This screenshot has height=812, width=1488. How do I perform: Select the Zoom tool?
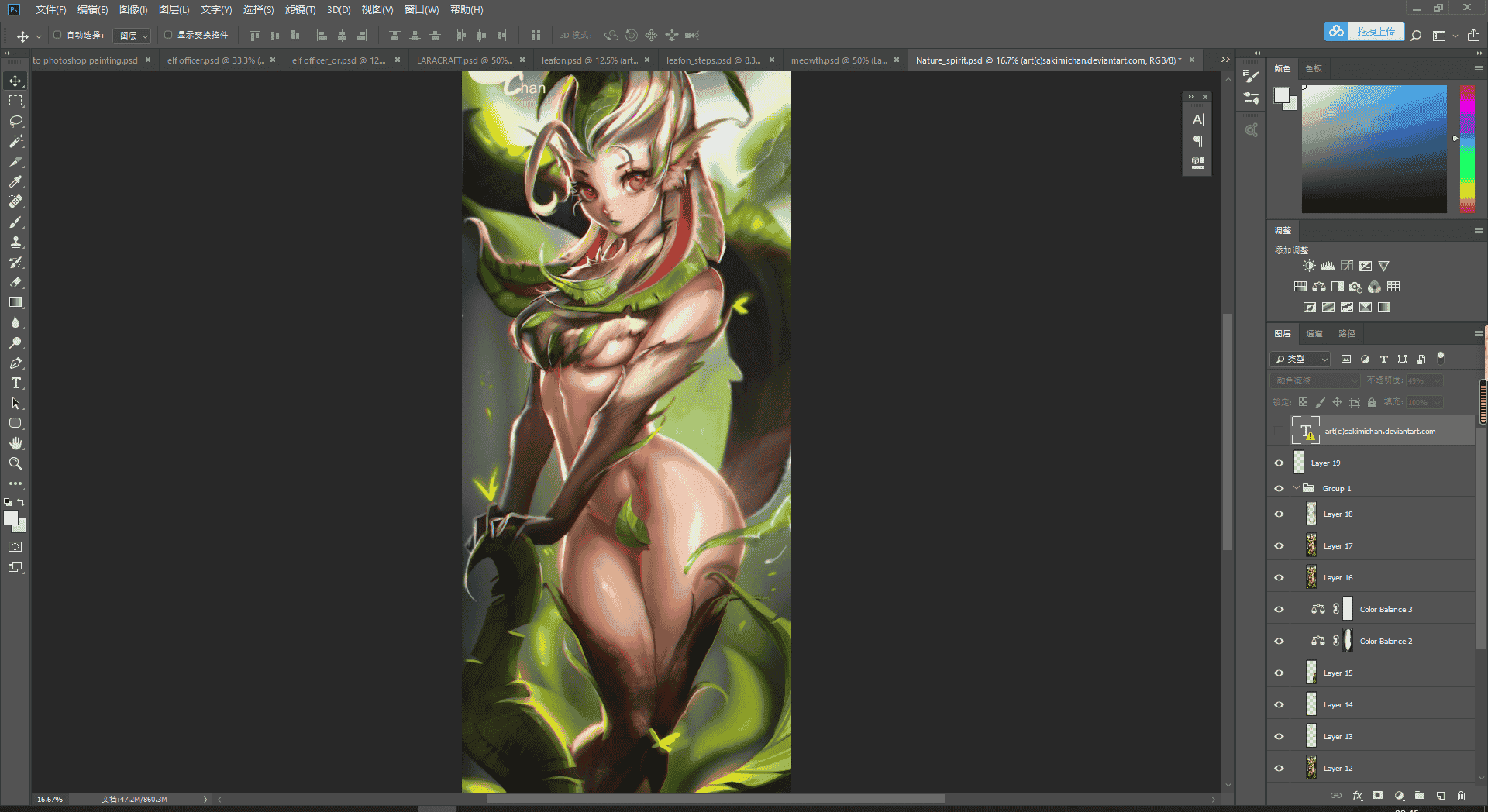[x=15, y=463]
